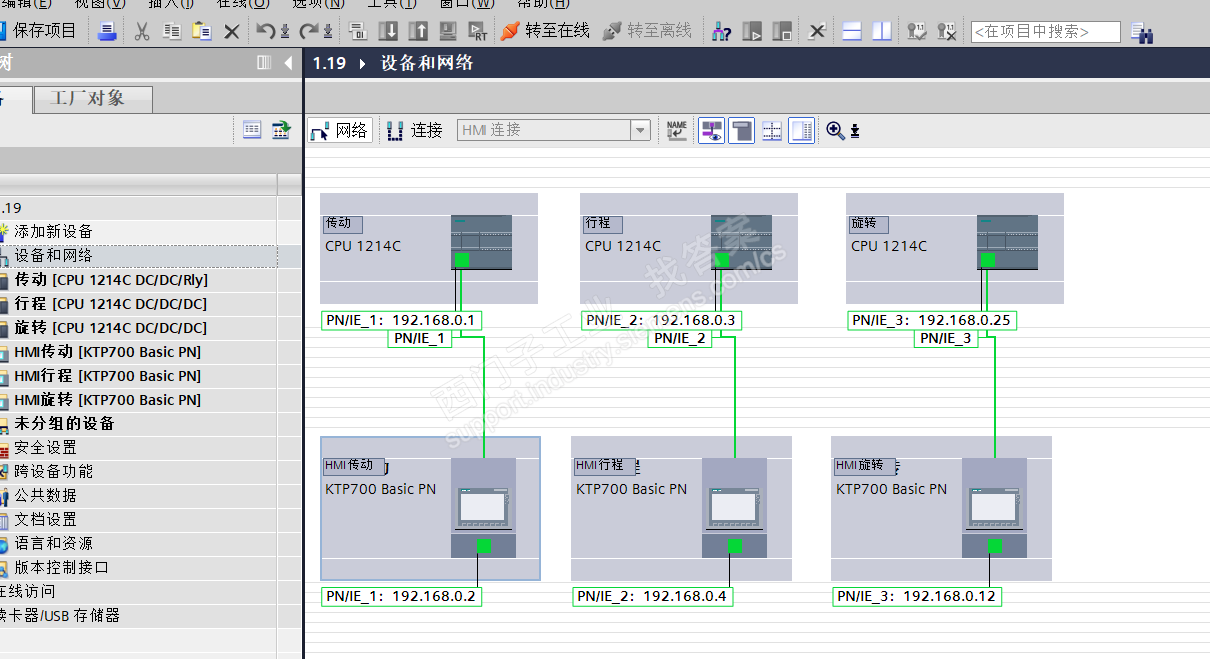Viewport: 1210px width, 659px height.
Task: Click the zoom magnifier icon
Action: click(x=835, y=130)
